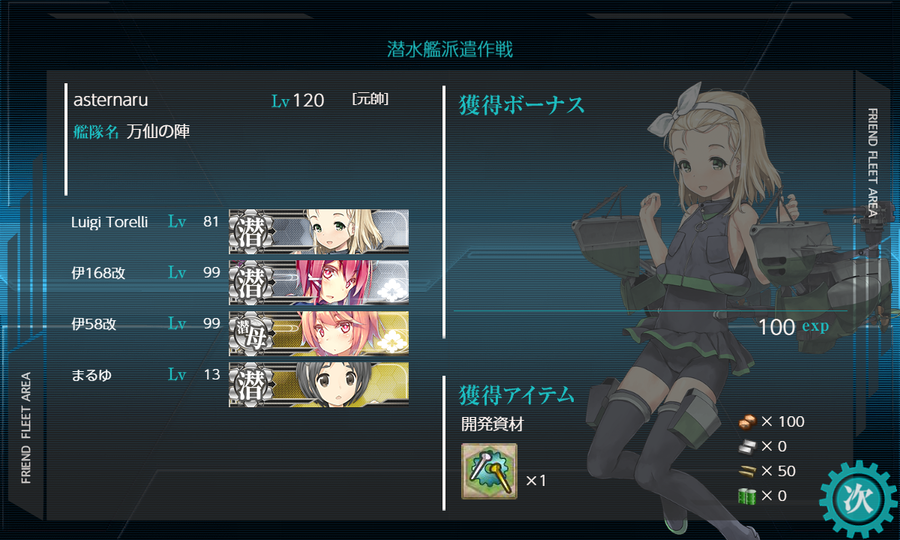
Task: Click the steel resource icon
Action: point(747,446)
